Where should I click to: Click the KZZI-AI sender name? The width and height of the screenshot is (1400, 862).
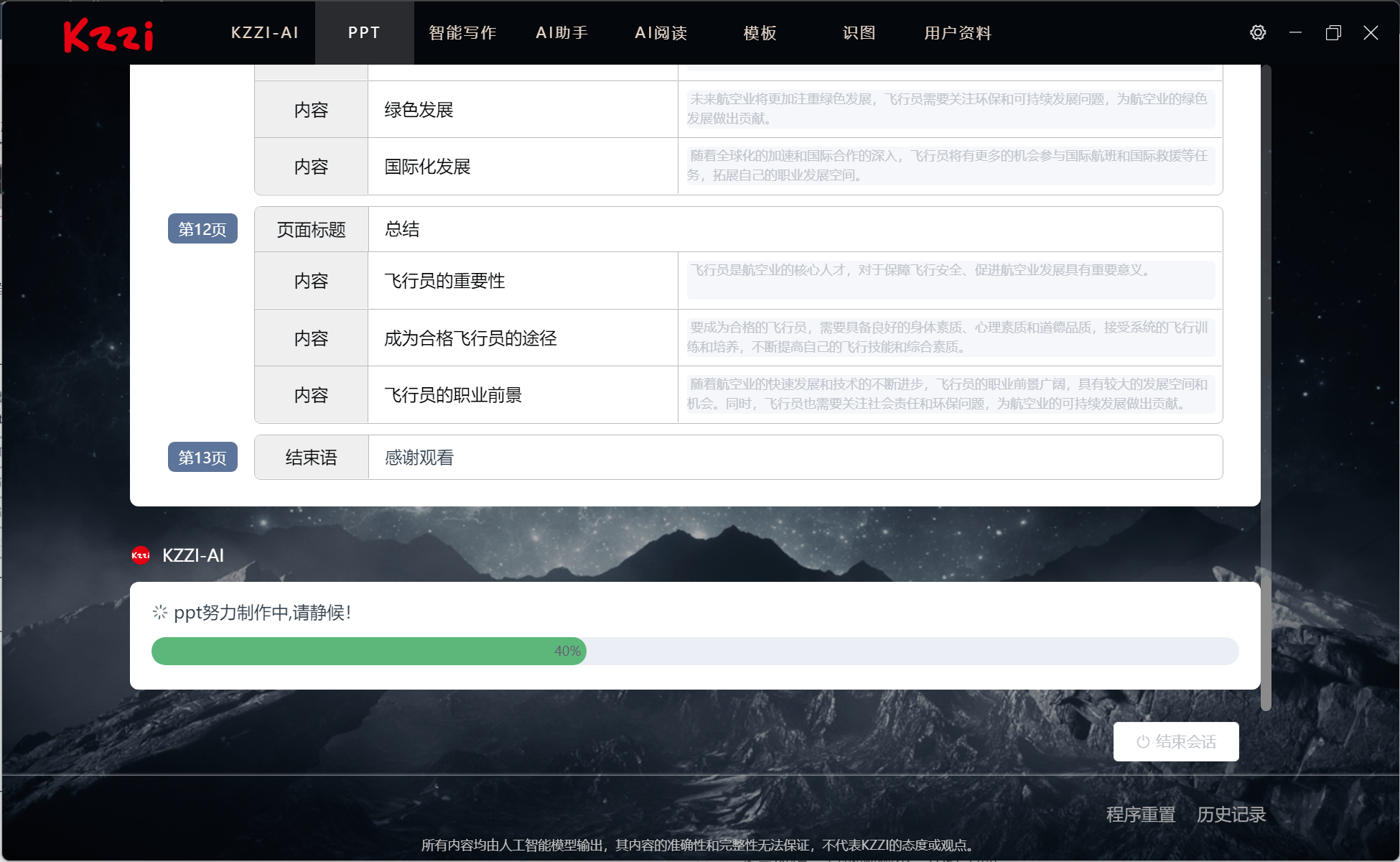coord(193,555)
